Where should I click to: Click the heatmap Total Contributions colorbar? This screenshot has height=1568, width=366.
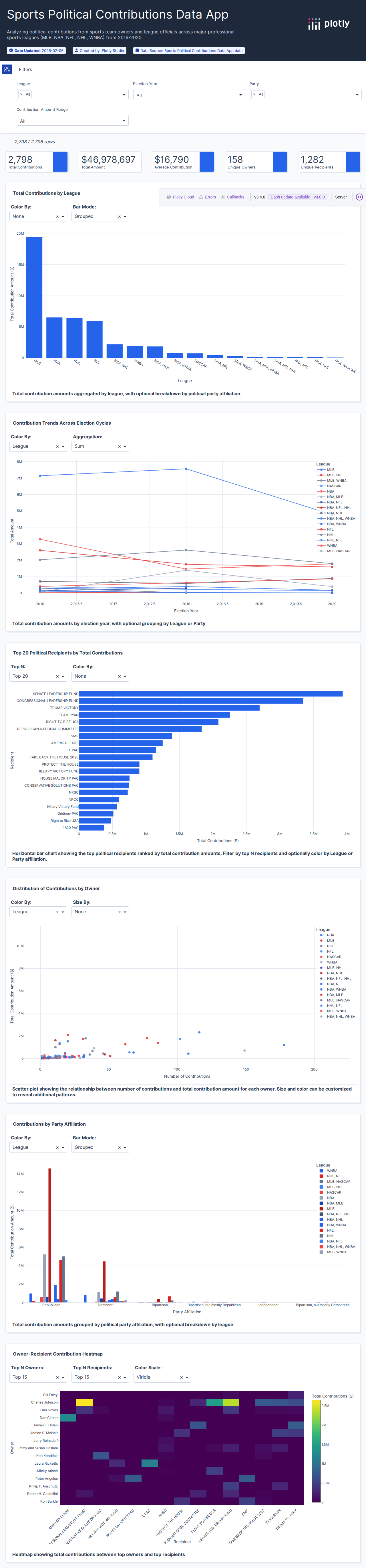tap(316, 1451)
